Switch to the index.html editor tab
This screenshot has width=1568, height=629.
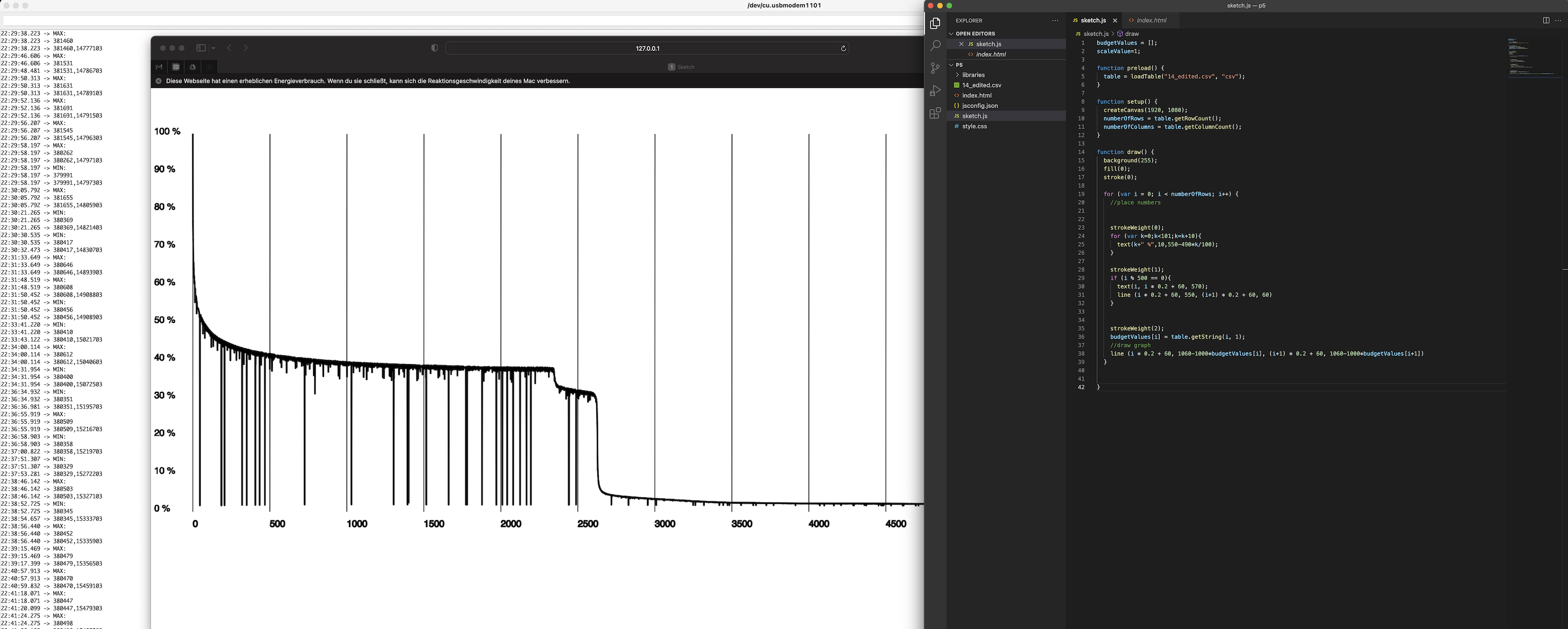coord(1151,20)
